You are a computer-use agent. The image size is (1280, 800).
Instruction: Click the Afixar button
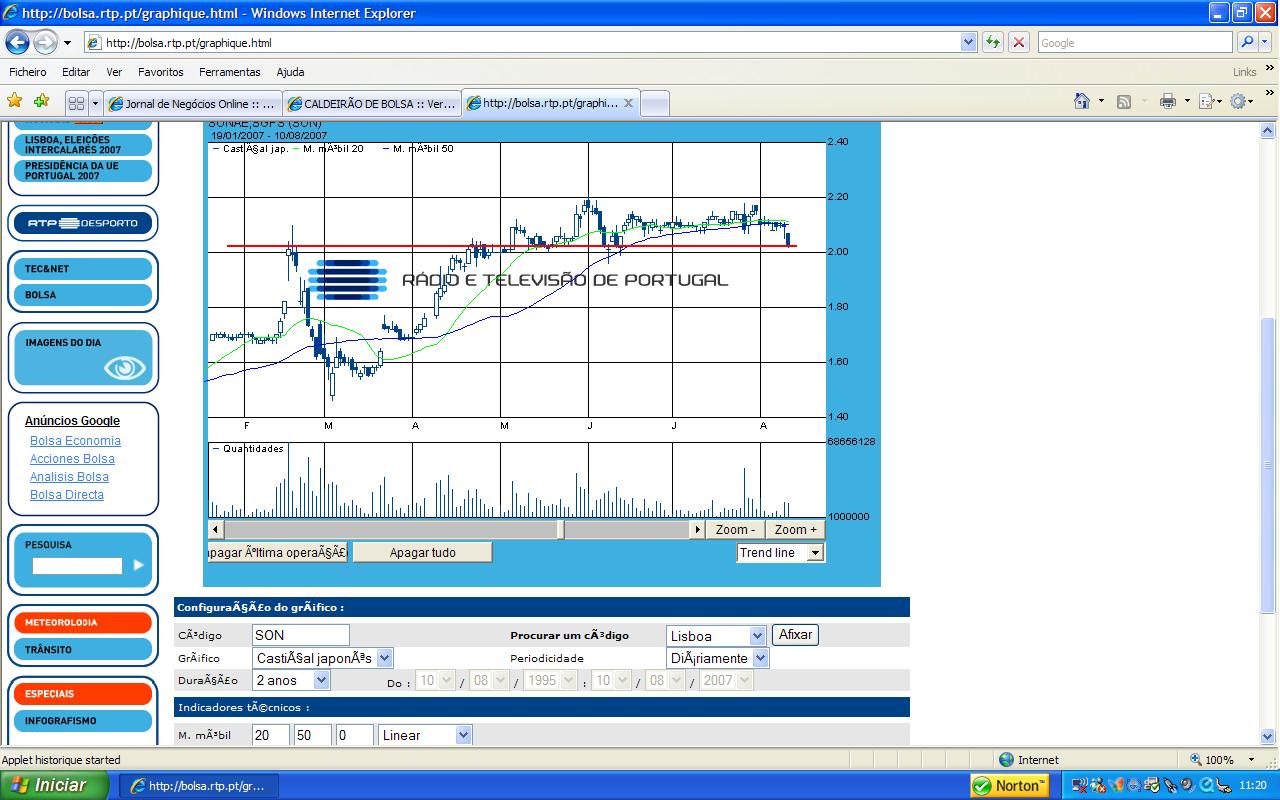[x=795, y=634]
